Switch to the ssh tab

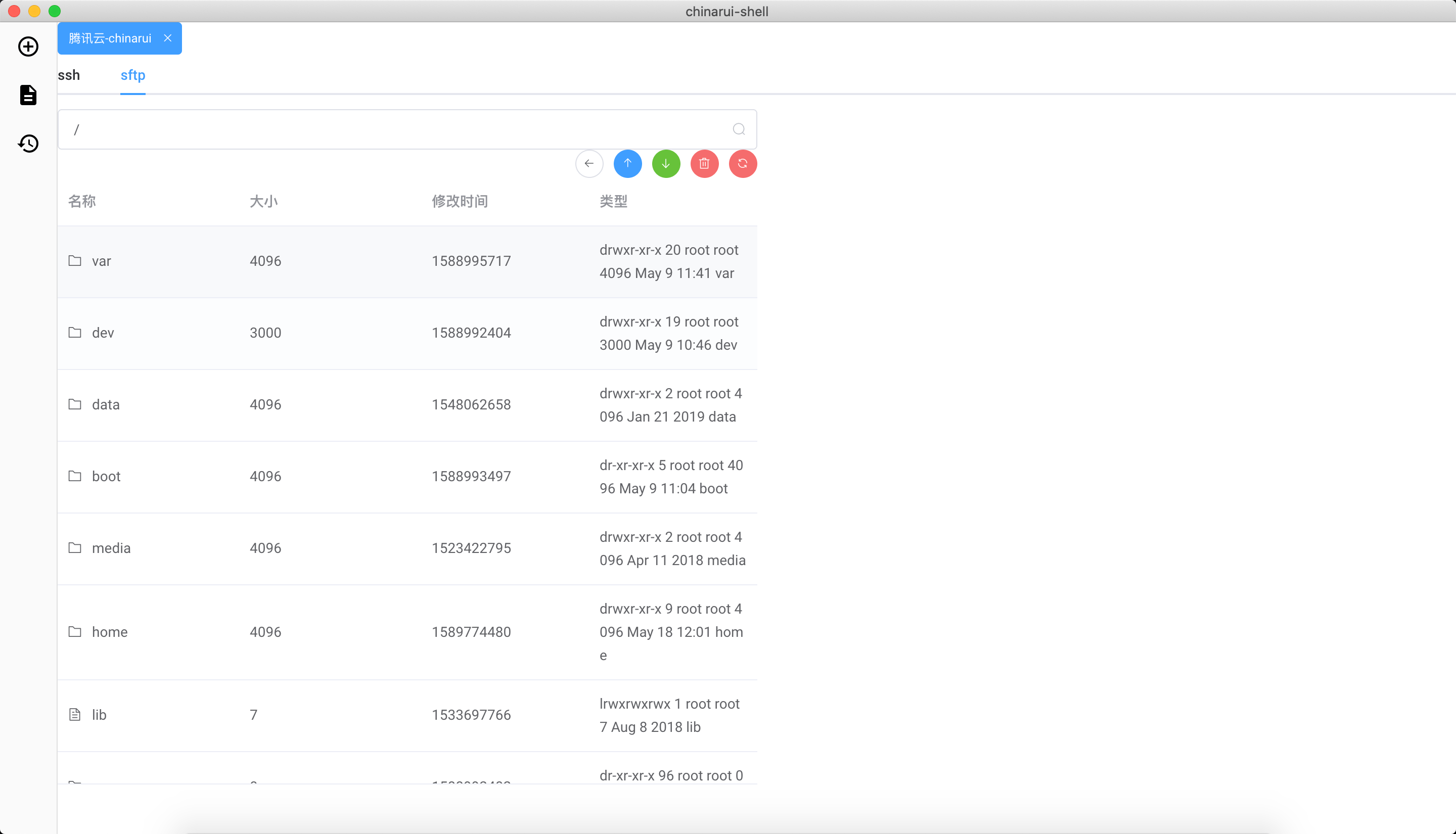click(x=68, y=75)
